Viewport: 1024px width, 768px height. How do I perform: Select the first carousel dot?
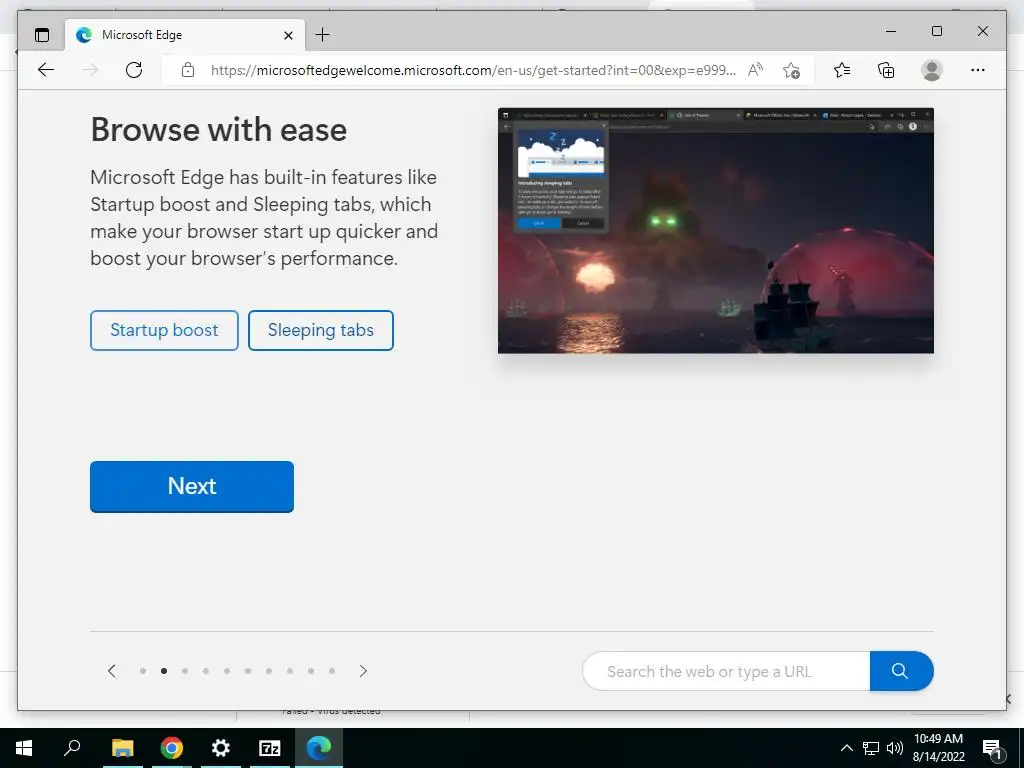click(142, 671)
